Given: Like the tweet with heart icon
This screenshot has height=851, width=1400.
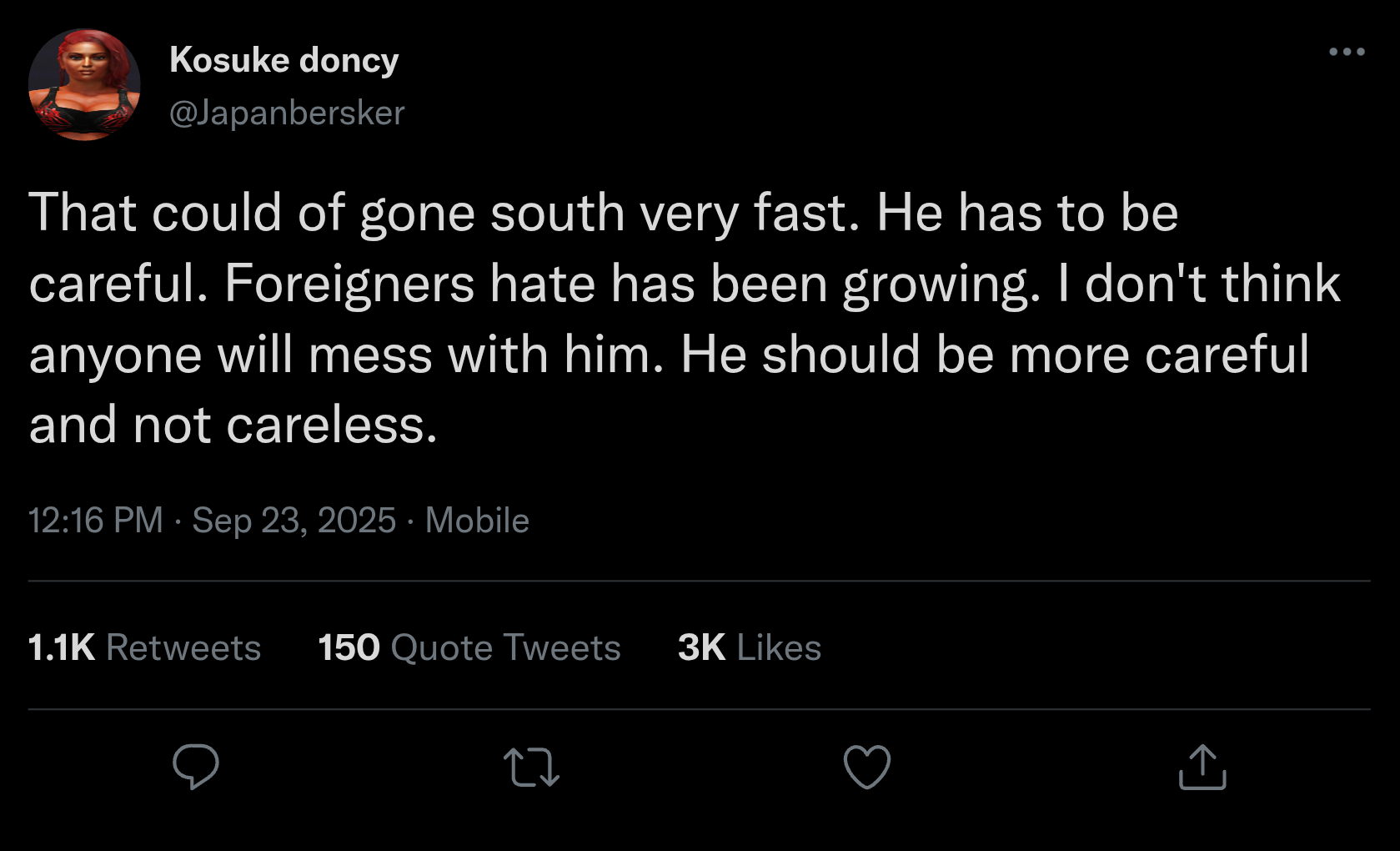Looking at the screenshot, I should (867, 766).
